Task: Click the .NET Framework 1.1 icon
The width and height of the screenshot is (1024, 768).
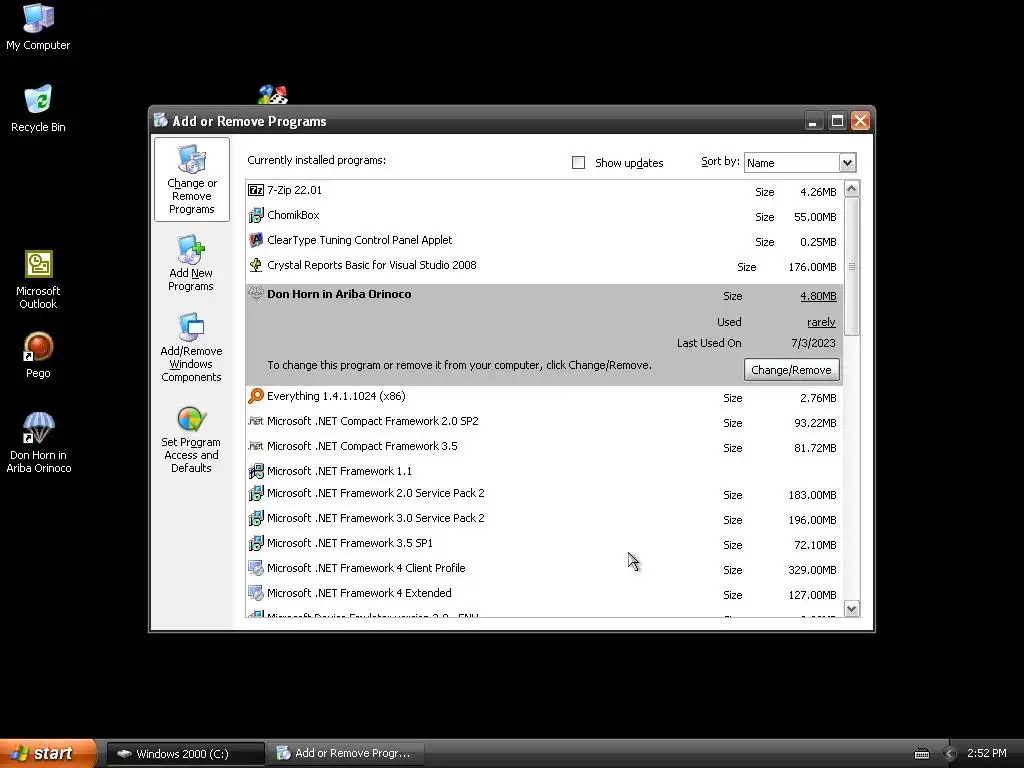Action: tap(256, 471)
